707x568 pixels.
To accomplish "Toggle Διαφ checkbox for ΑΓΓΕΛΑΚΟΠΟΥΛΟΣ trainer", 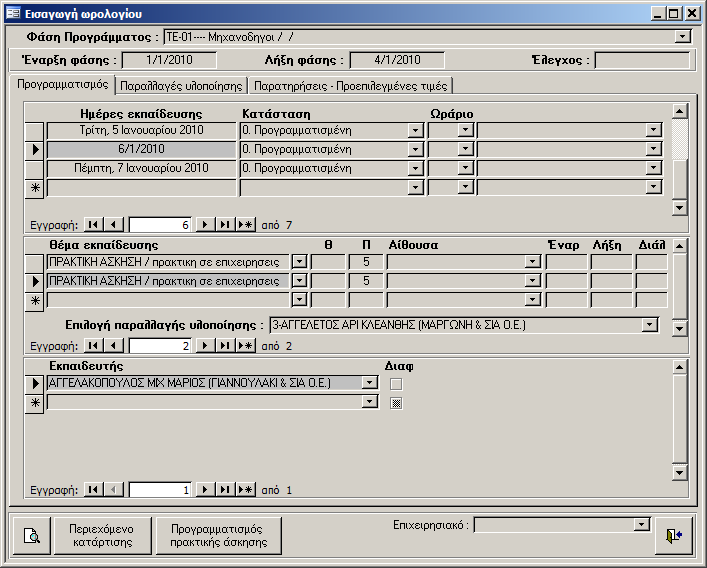I will (x=396, y=384).
